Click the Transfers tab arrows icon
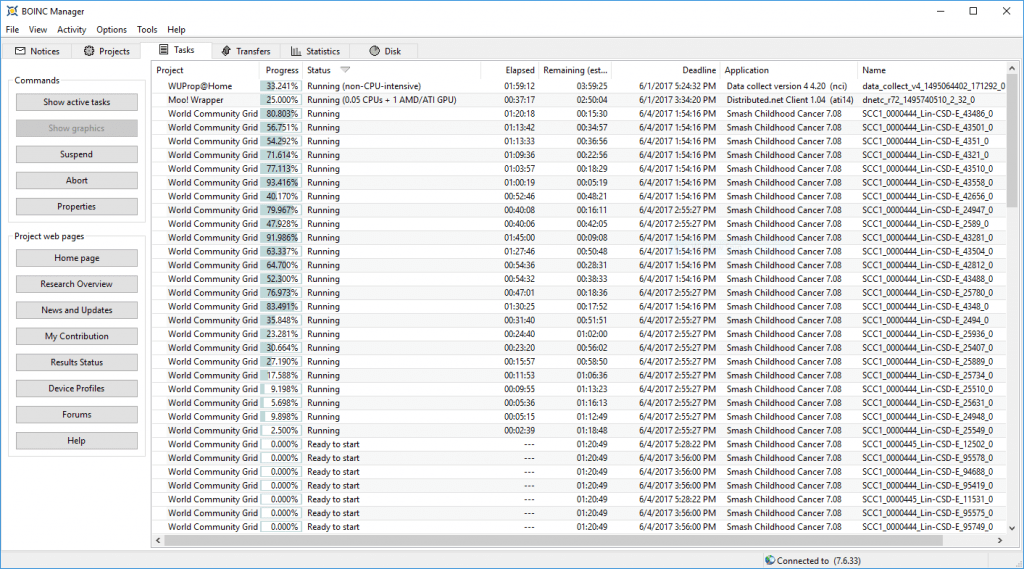The width and height of the screenshot is (1024, 569). click(226, 51)
